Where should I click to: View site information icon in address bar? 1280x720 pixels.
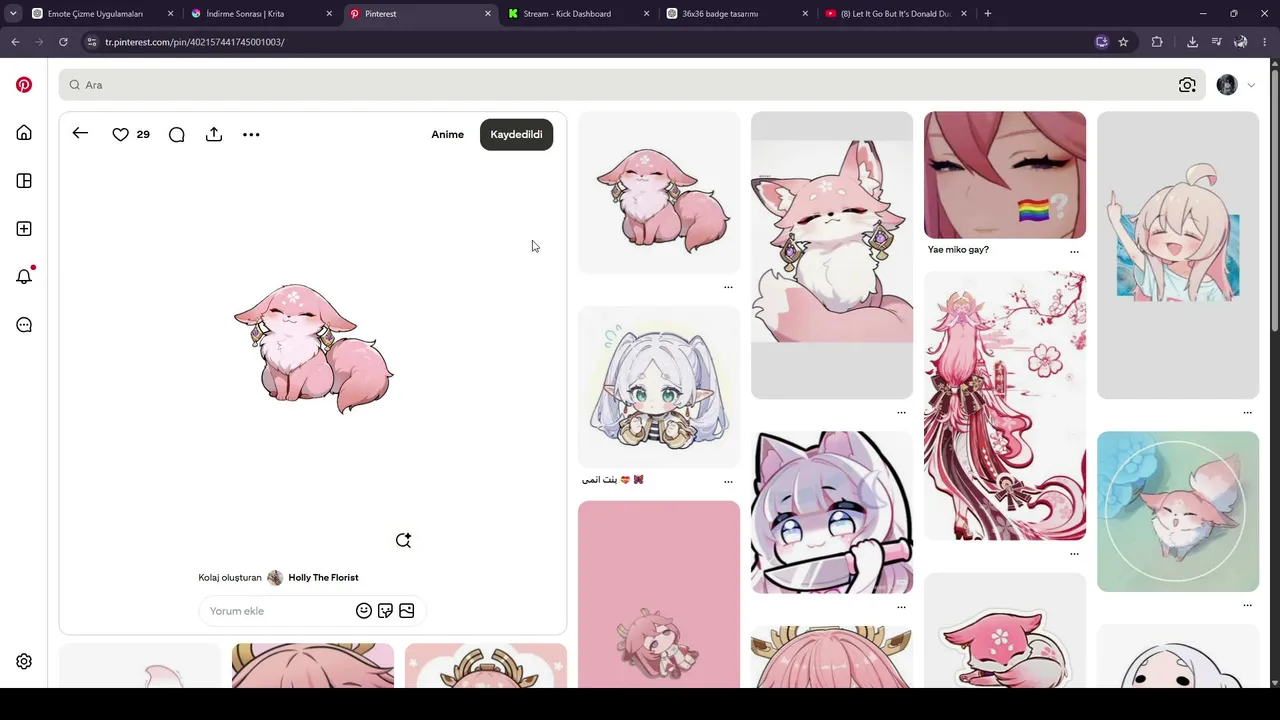92,42
